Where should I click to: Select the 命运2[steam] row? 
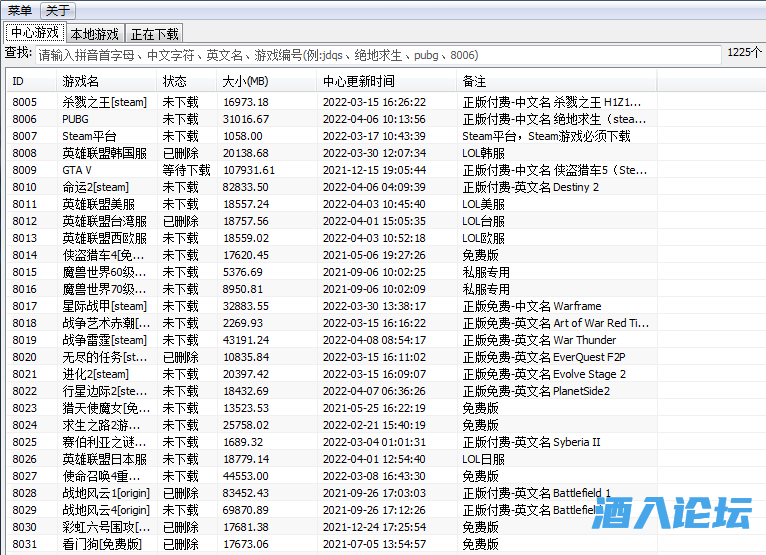332,187
